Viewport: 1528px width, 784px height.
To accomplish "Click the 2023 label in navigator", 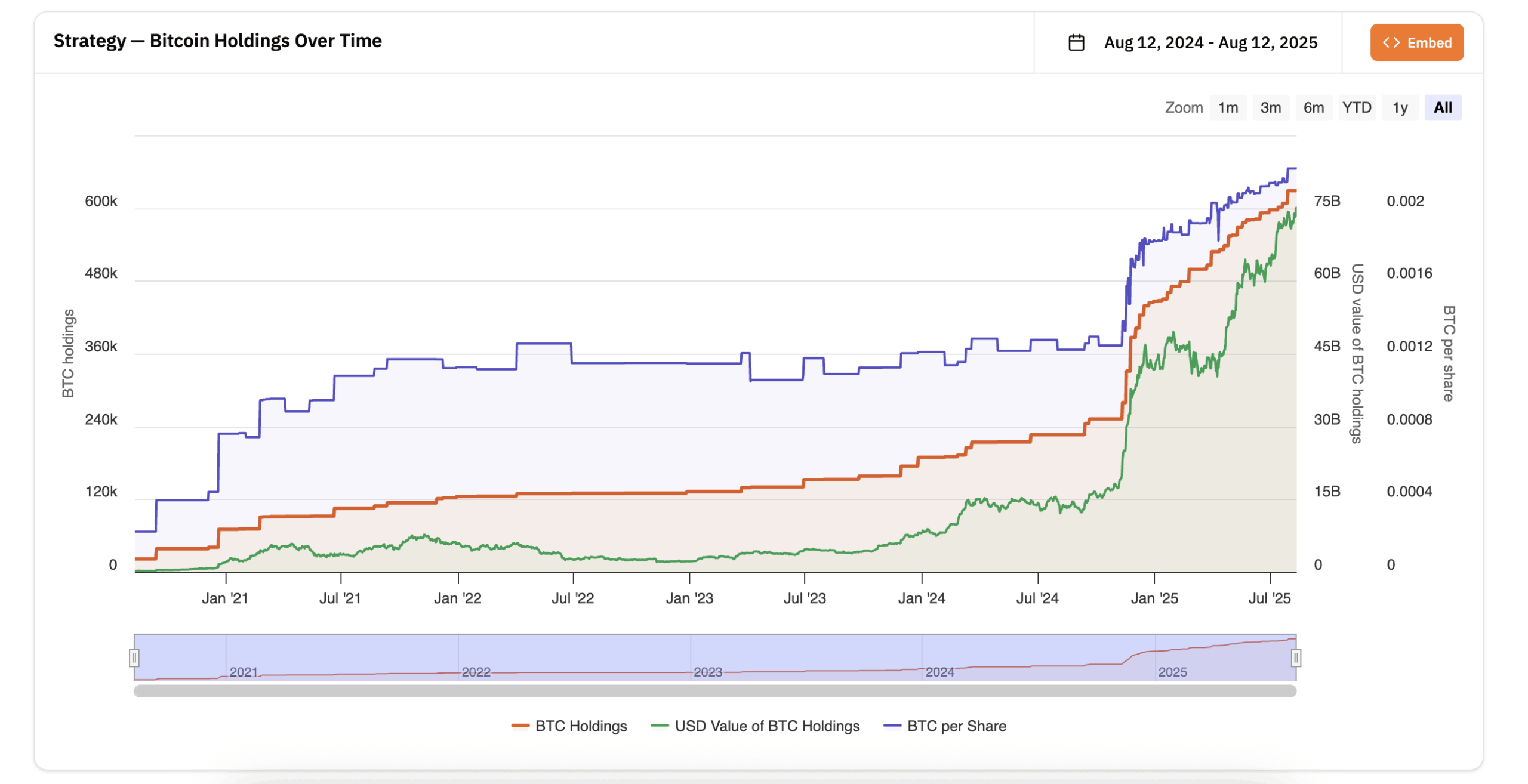I will [x=708, y=672].
